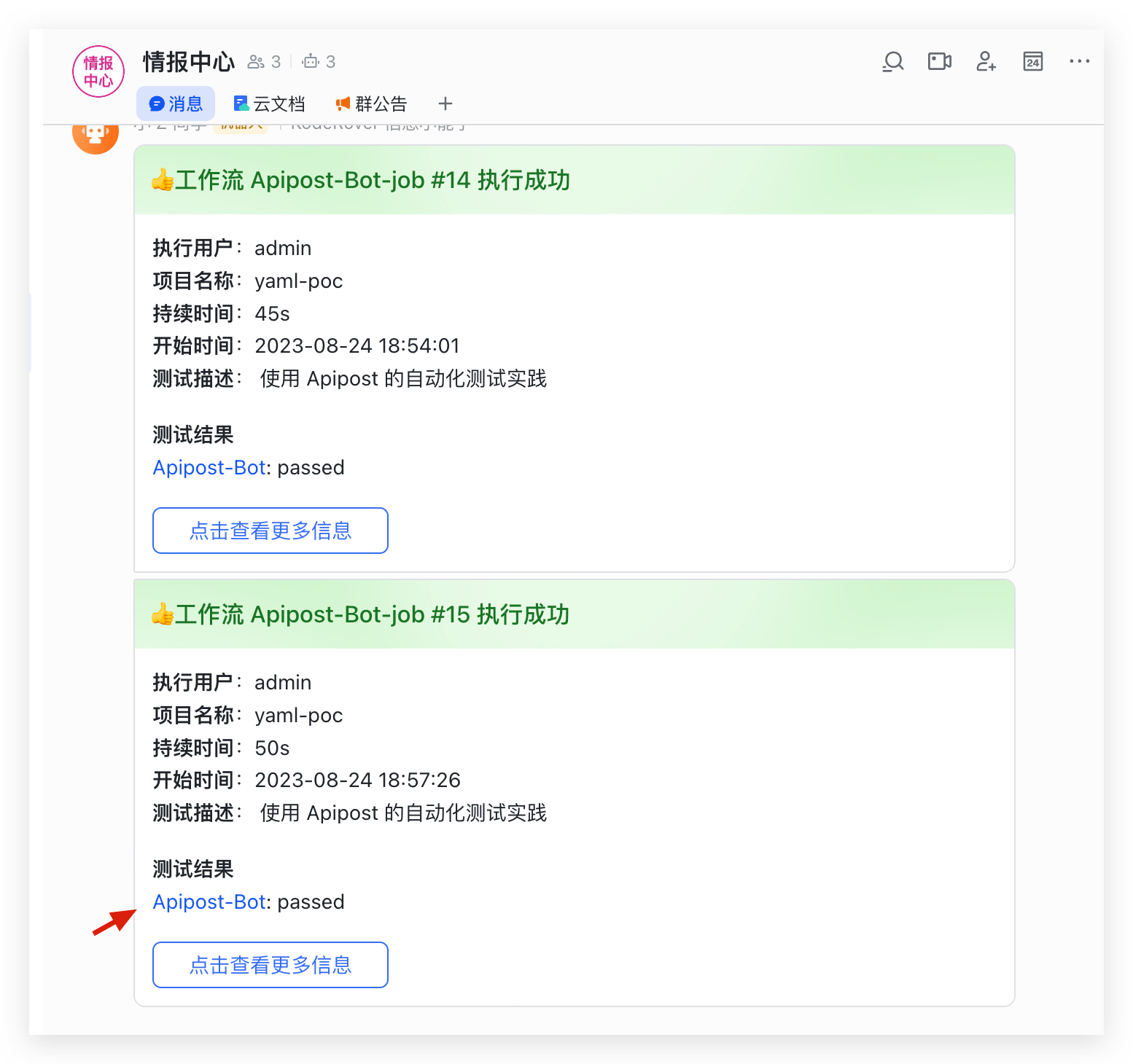This screenshot has width=1133, height=1064.
Task: Click the 情报中心 group title
Action: [189, 62]
